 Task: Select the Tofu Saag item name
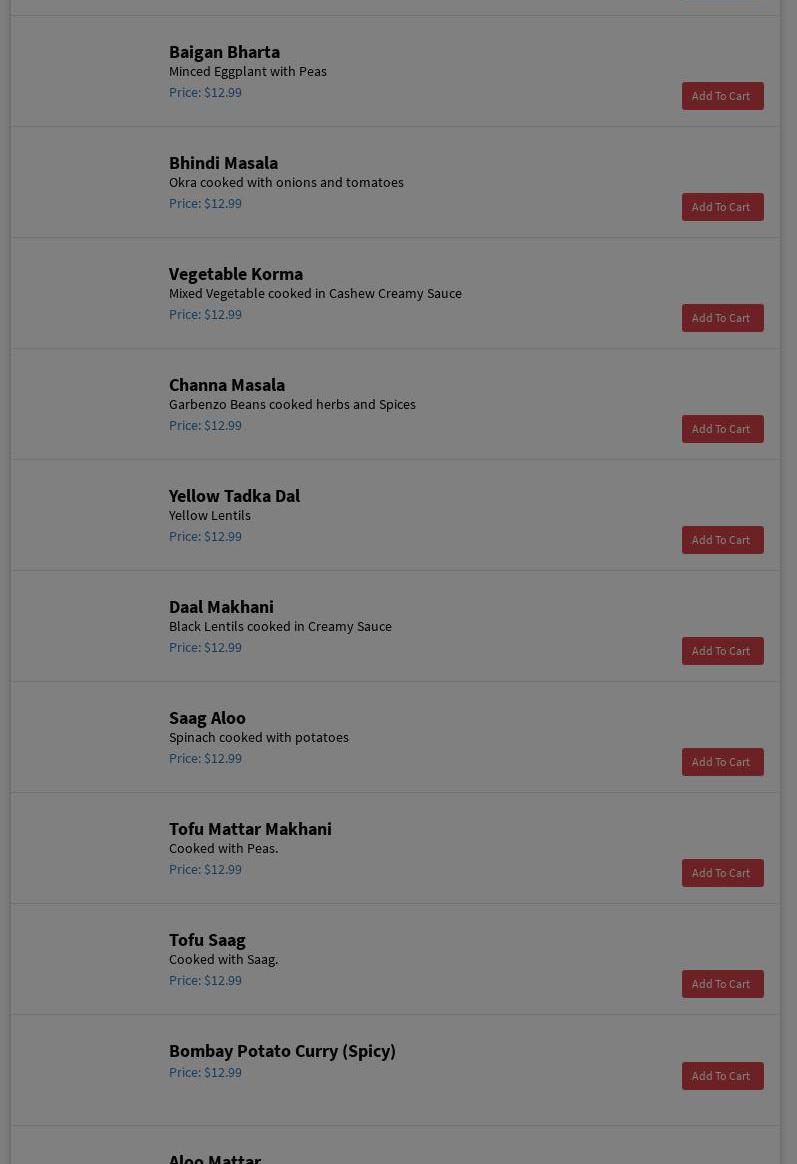[207, 940]
